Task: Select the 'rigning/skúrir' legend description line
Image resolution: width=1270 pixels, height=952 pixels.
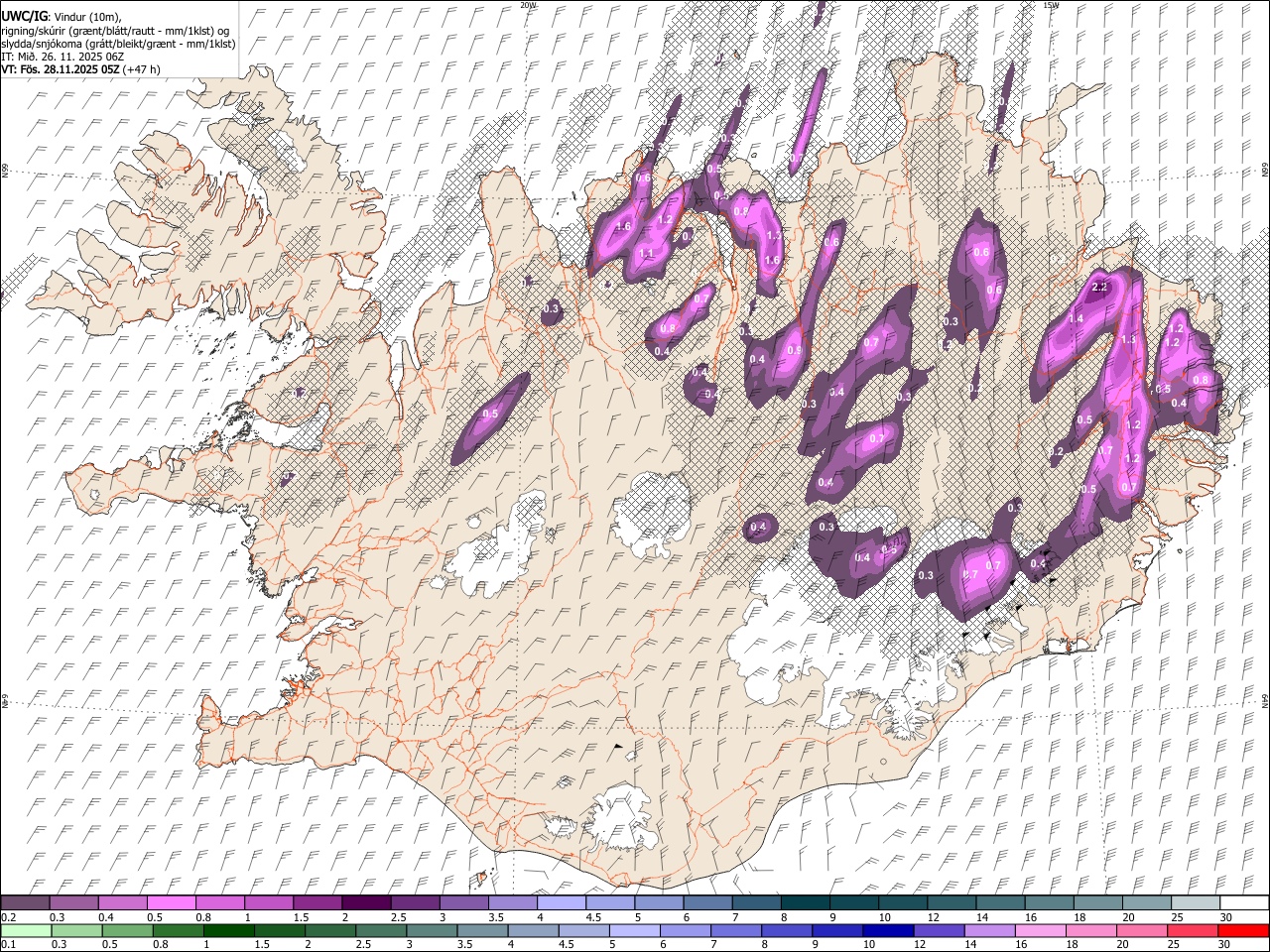Action: tap(117, 30)
